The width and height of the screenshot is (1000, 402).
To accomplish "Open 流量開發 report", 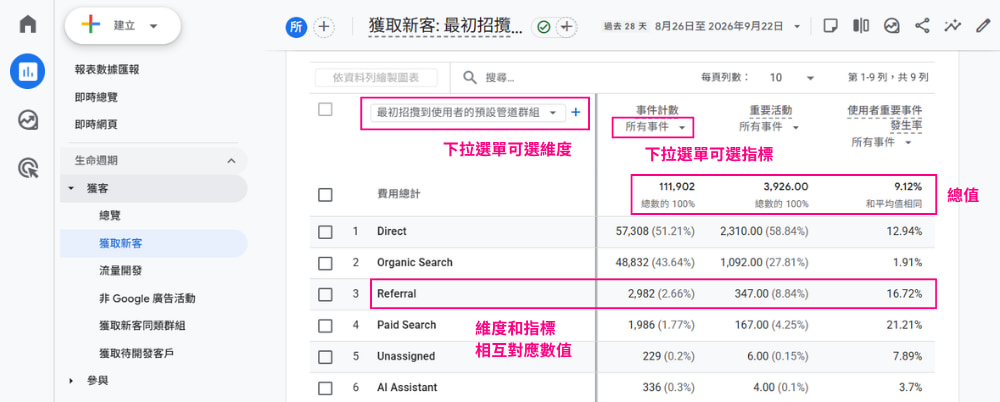I will [121, 271].
